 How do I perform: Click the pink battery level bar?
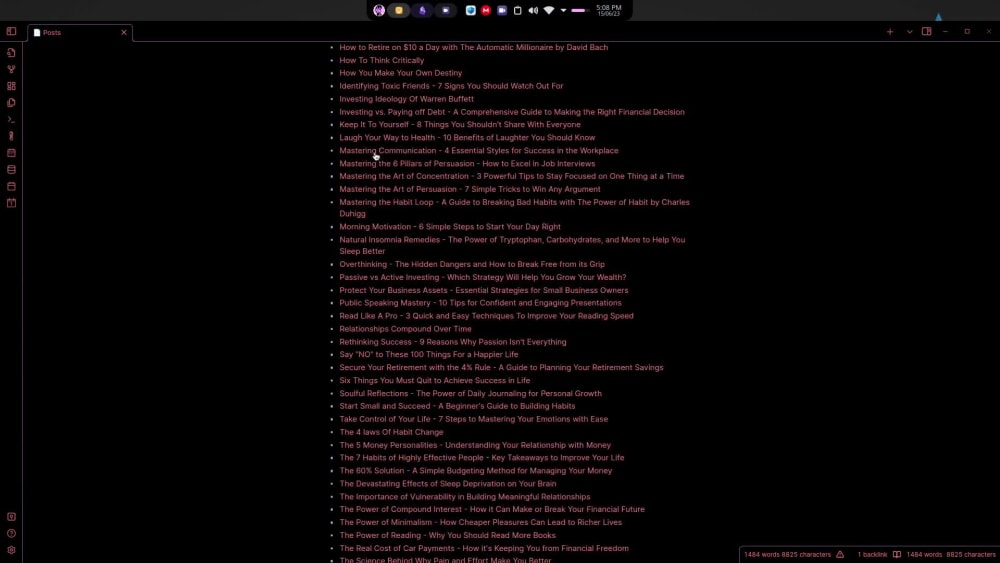point(578,10)
